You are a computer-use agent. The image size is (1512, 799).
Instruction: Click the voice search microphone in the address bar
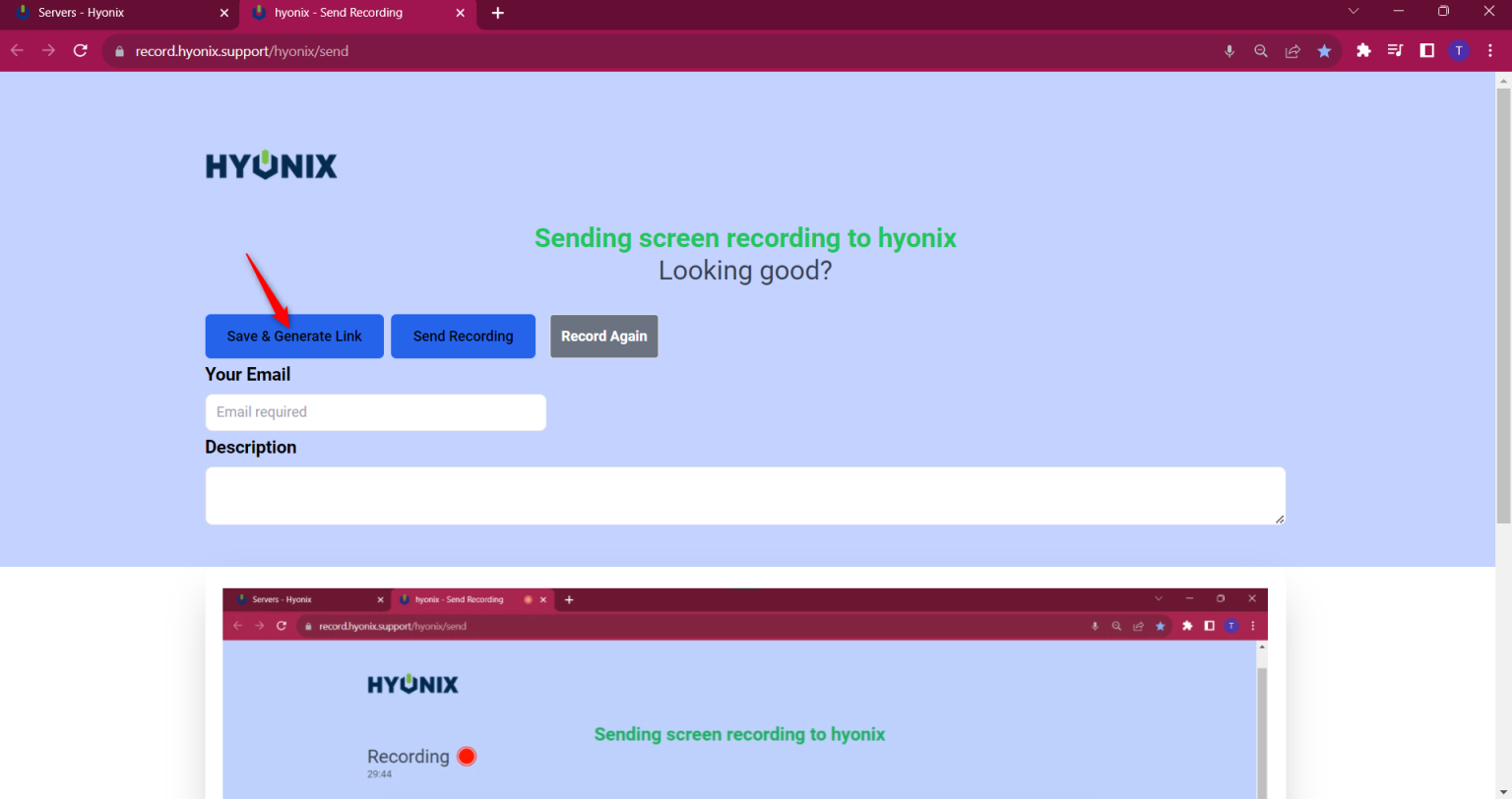coord(1229,50)
